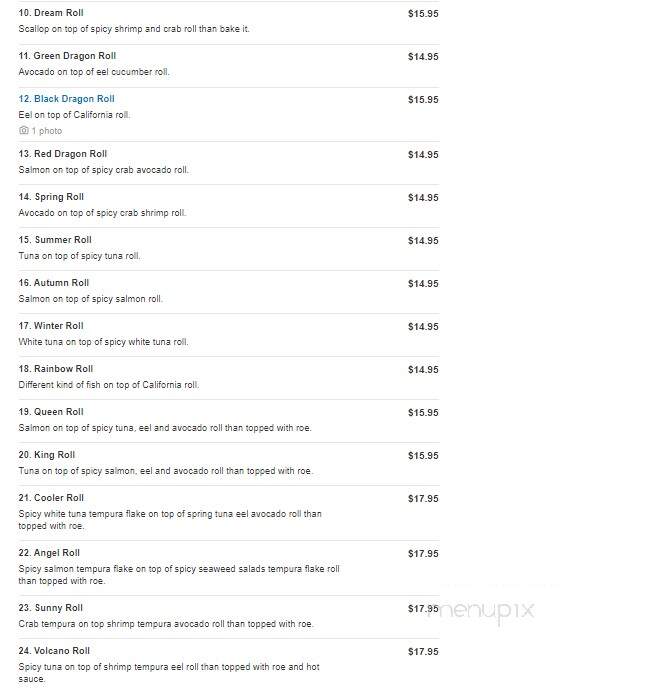Click the camera icon under Black Dragon Roll
This screenshot has height=693, width=660.
[x=24, y=130]
